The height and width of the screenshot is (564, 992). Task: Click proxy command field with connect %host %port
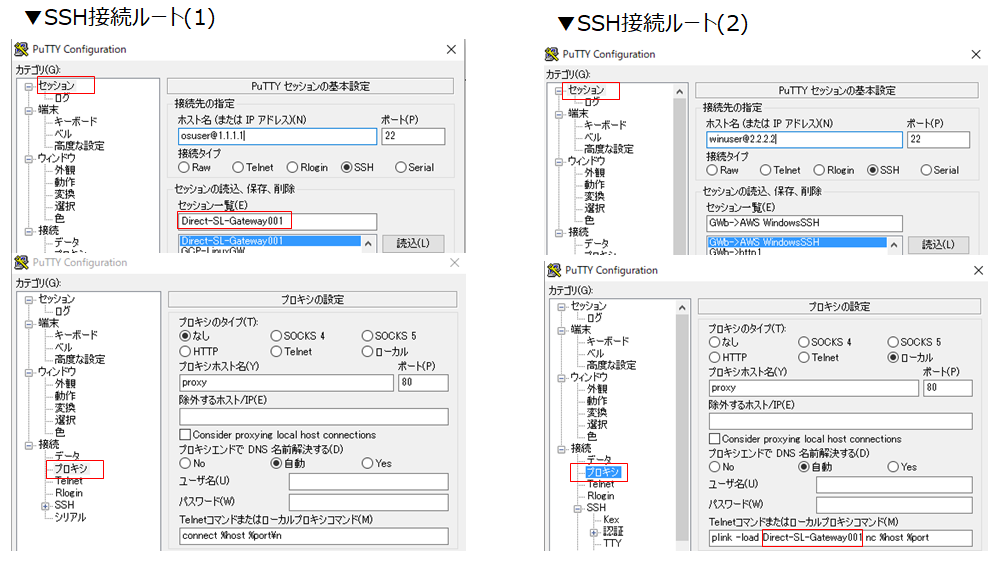click(314, 536)
